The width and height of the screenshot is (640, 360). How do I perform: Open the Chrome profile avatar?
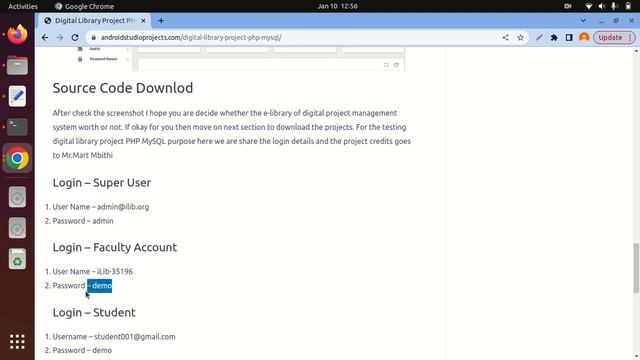[x=584, y=38]
